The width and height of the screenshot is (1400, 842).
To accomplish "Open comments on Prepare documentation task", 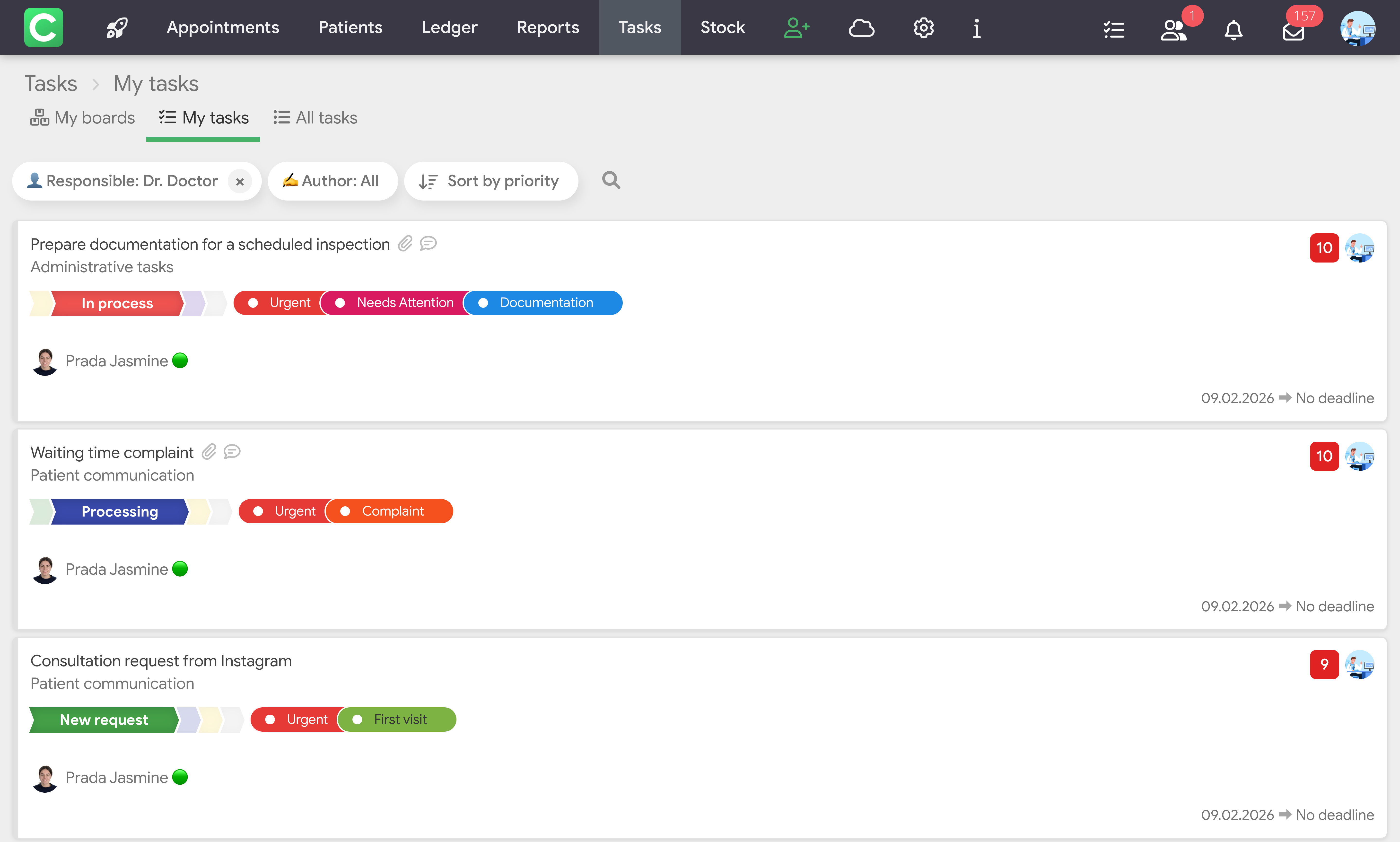I will pos(428,243).
